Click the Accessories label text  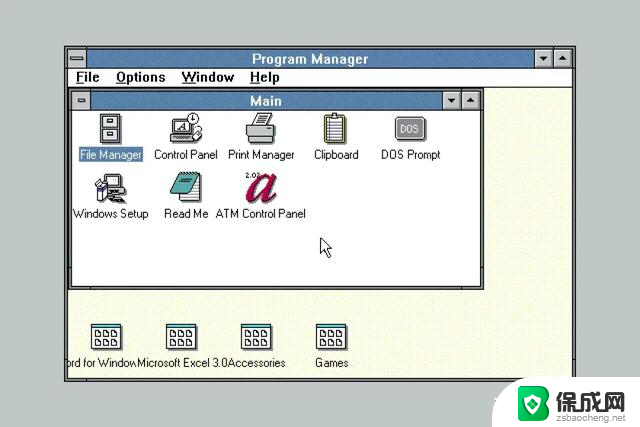(x=257, y=363)
